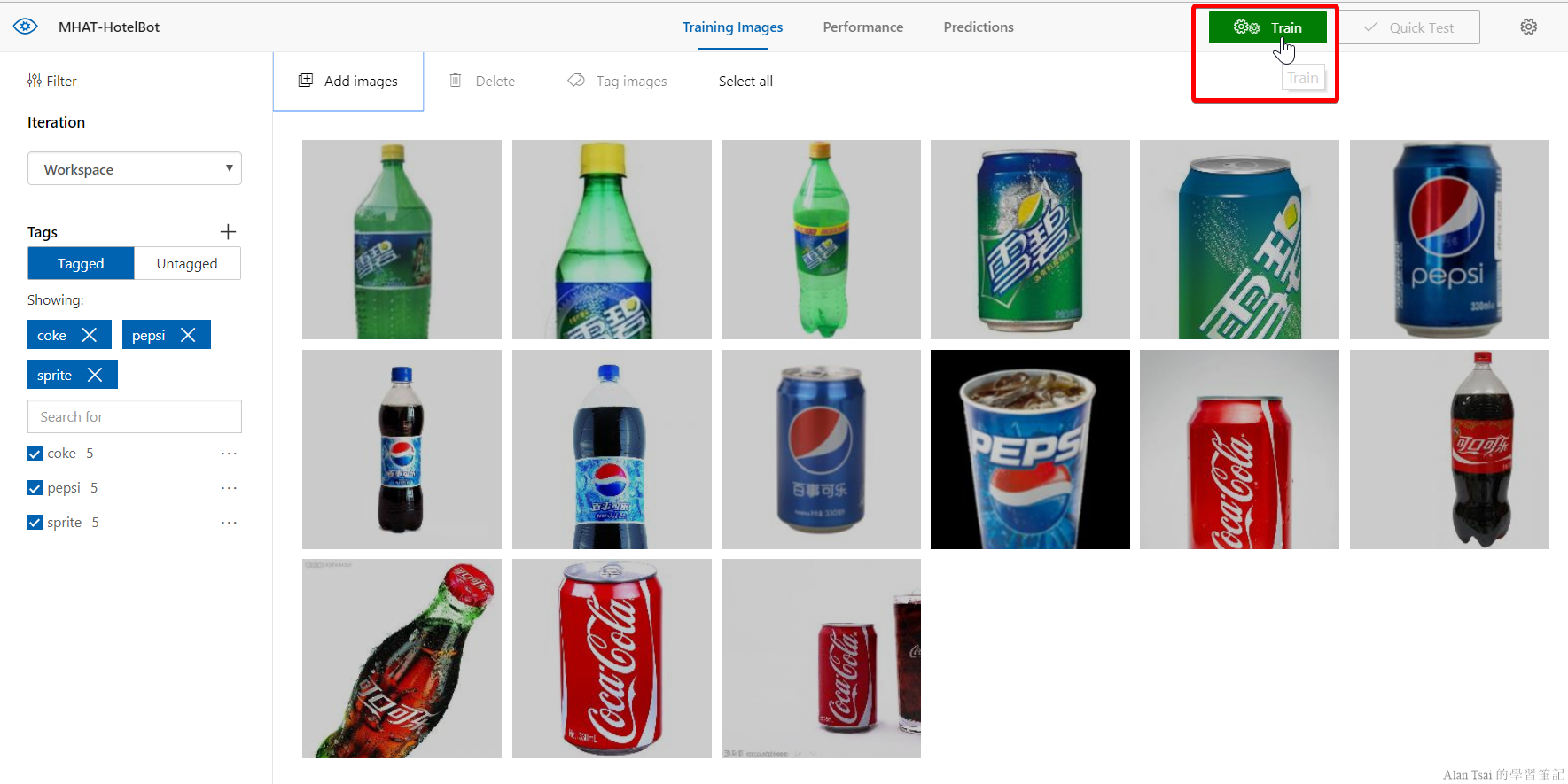The height and width of the screenshot is (784, 1568).
Task: Click the Custom Vision eye logo
Action: (x=26, y=27)
